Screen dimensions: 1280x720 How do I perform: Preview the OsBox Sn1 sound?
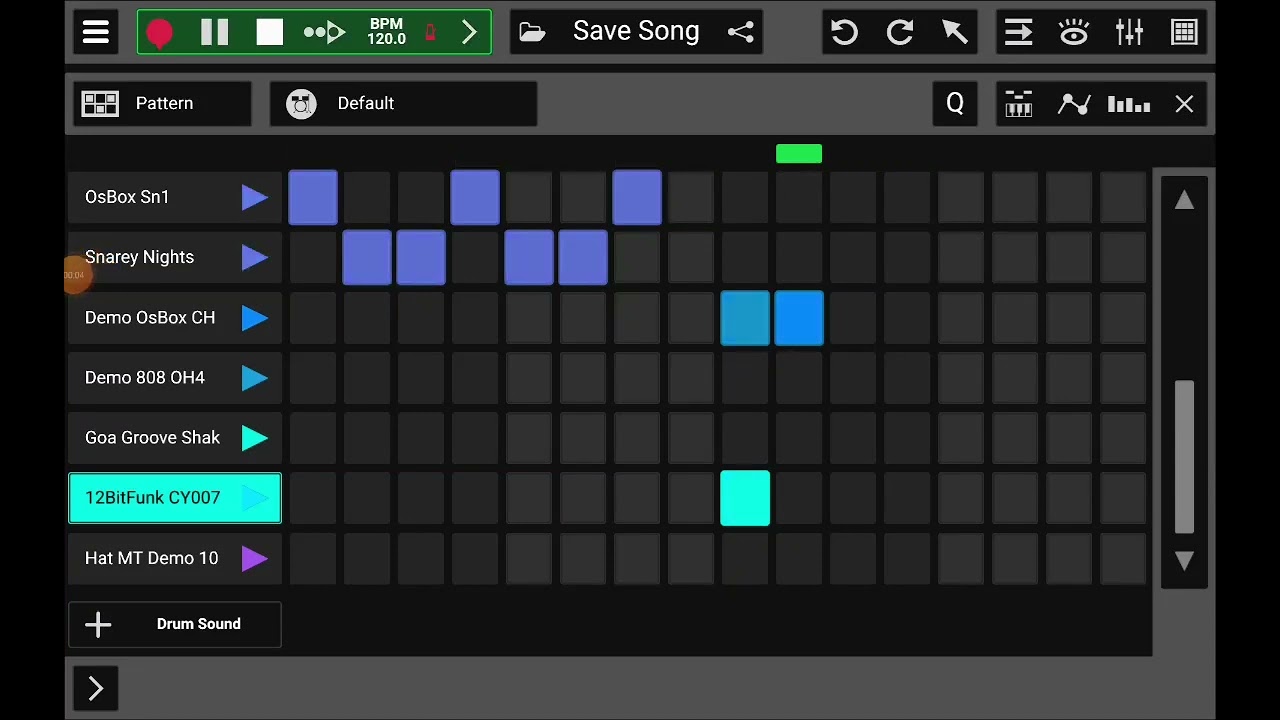[255, 197]
